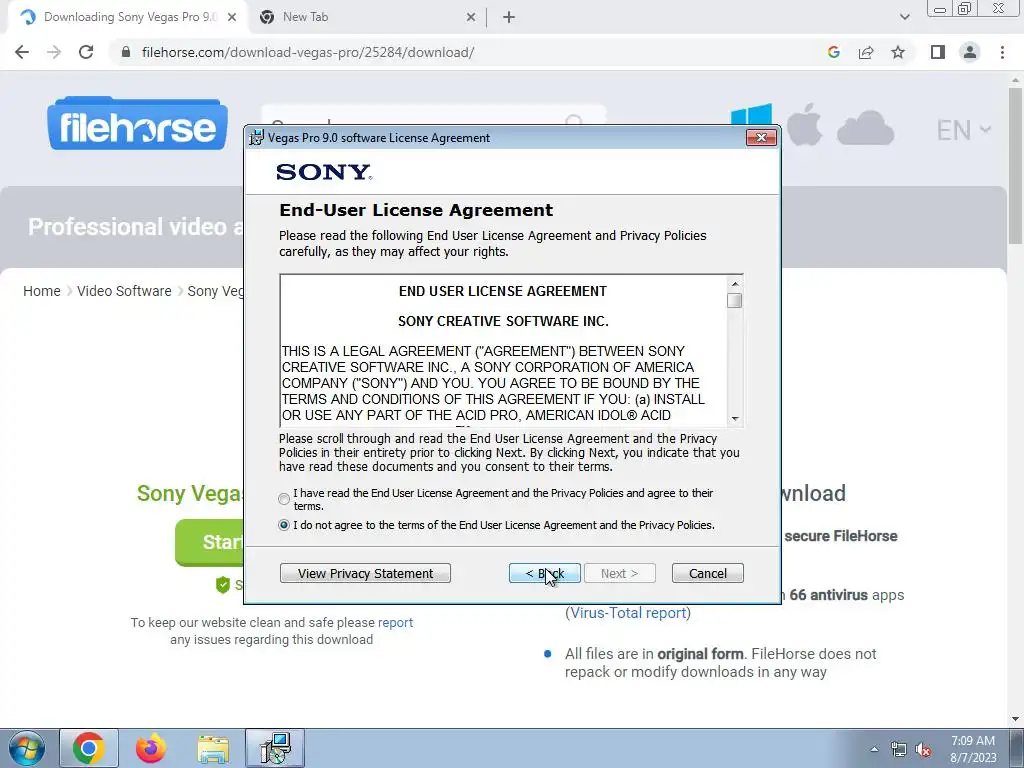The width and height of the screenshot is (1024, 768).
Task: Click the 'report' issues link
Action: pyautogui.click(x=395, y=622)
